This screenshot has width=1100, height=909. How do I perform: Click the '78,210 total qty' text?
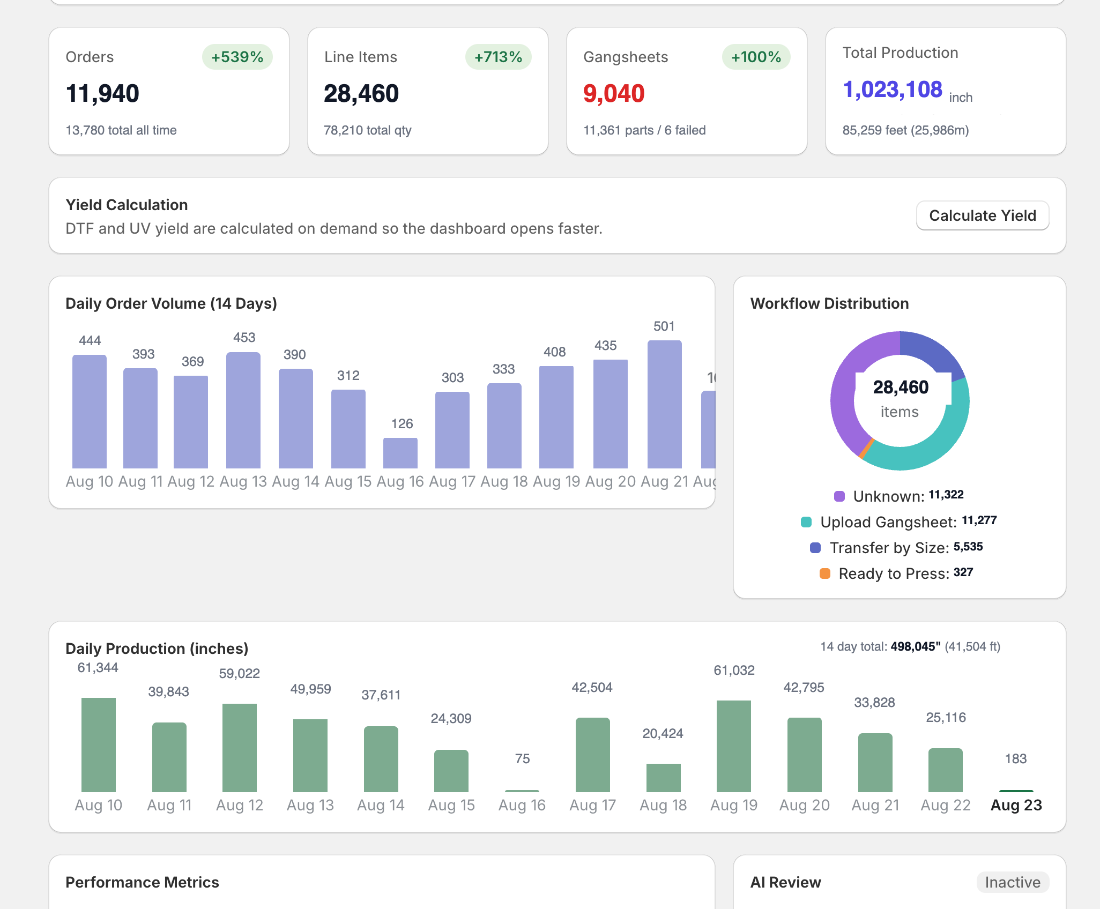pyautogui.click(x=368, y=130)
